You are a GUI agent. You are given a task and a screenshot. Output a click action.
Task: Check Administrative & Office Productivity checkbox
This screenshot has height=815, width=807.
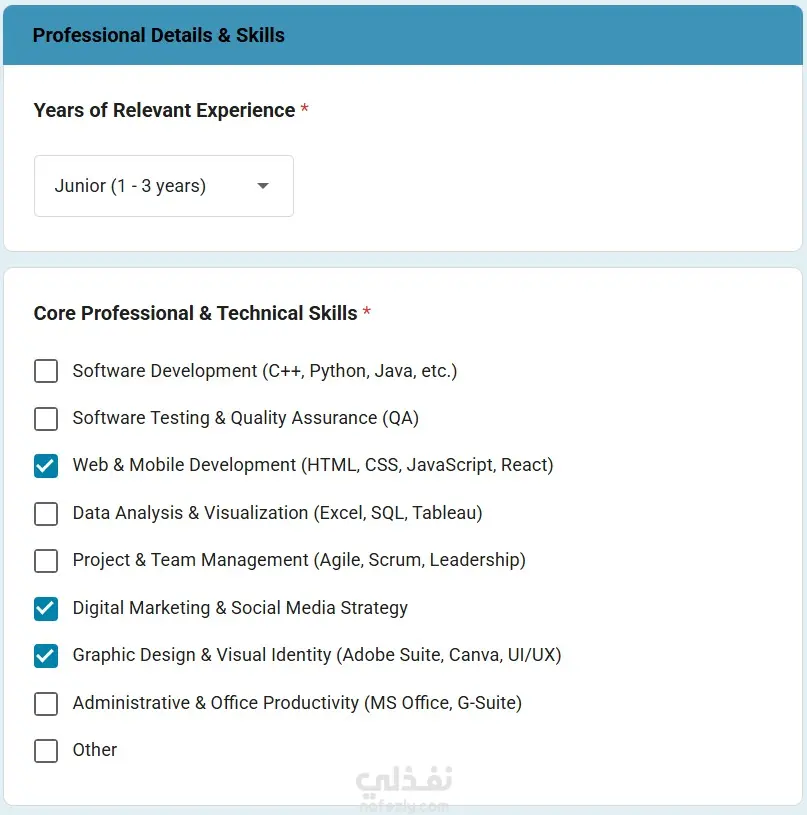point(46,703)
